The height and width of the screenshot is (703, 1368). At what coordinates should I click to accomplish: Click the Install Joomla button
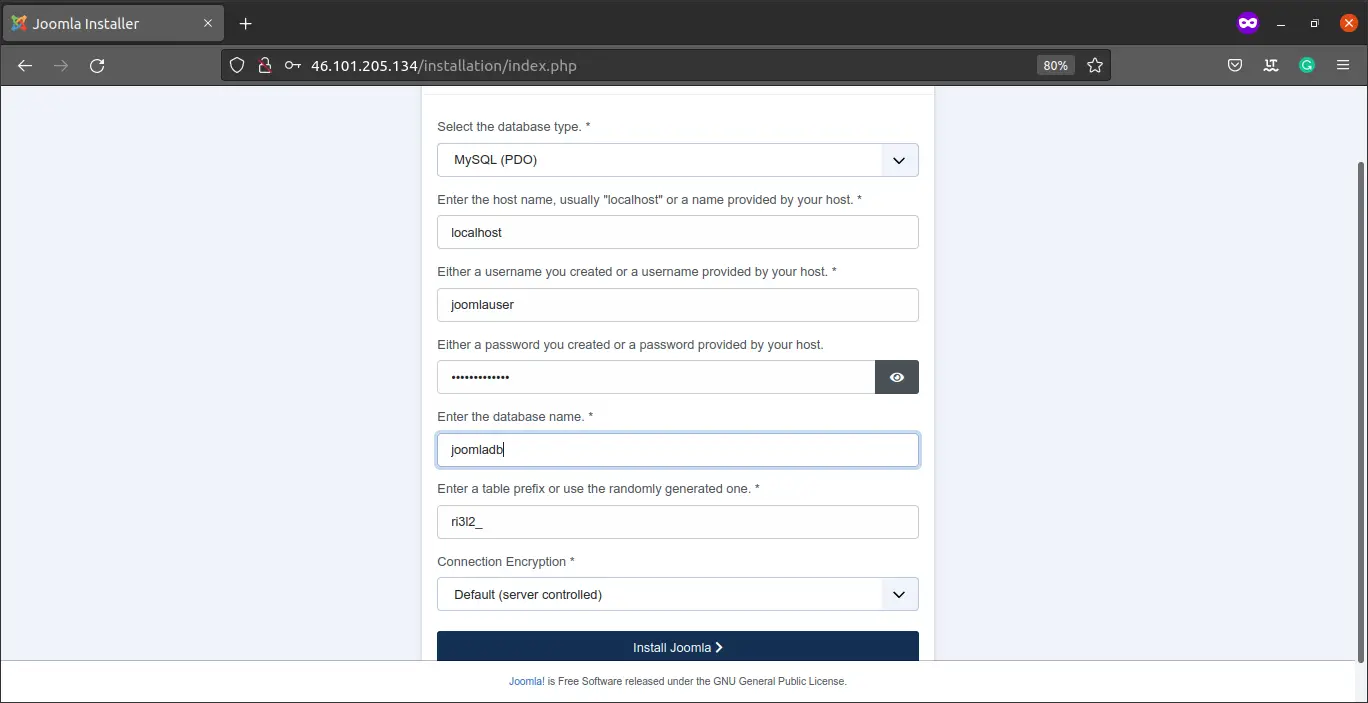pos(678,647)
